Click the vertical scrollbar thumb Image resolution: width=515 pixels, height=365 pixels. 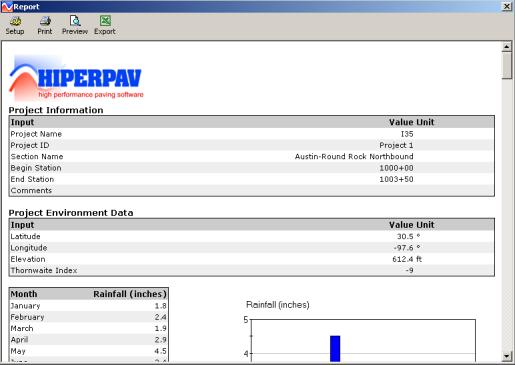pyautogui.click(x=507, y=65)
